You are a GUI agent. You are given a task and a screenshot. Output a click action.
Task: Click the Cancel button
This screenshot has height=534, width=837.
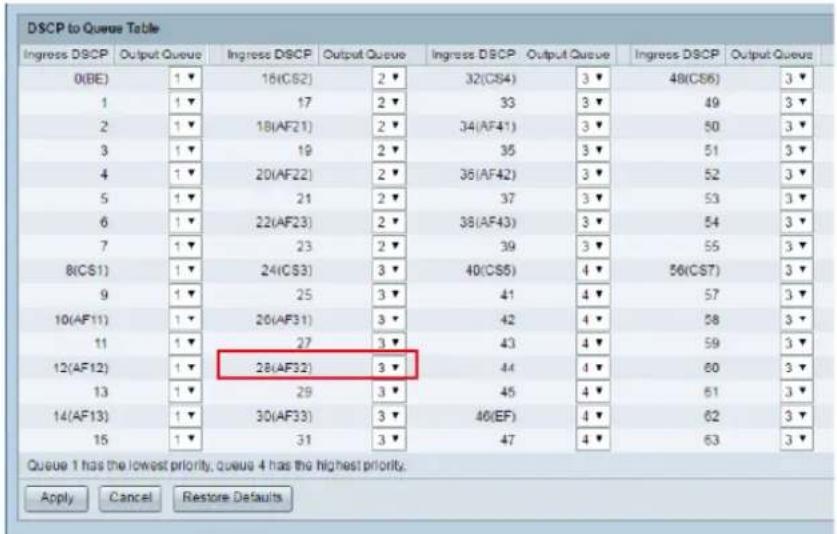(130, 498)
